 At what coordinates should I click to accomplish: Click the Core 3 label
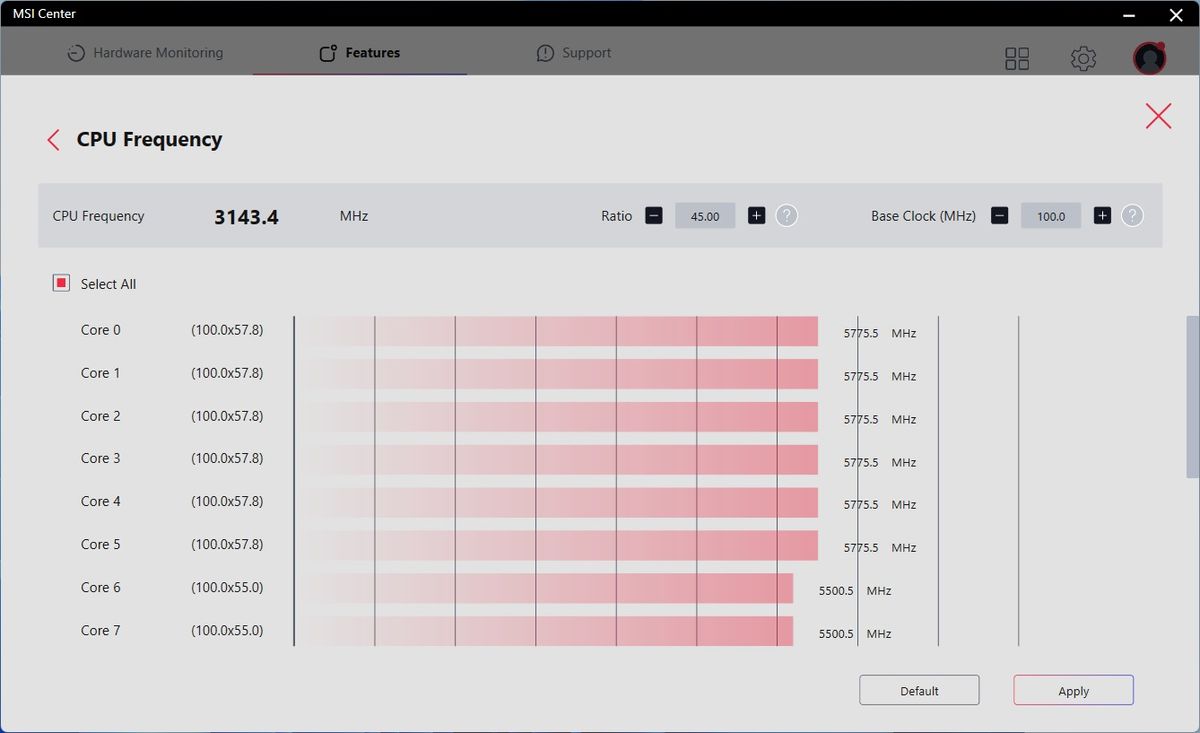(101, 458)
